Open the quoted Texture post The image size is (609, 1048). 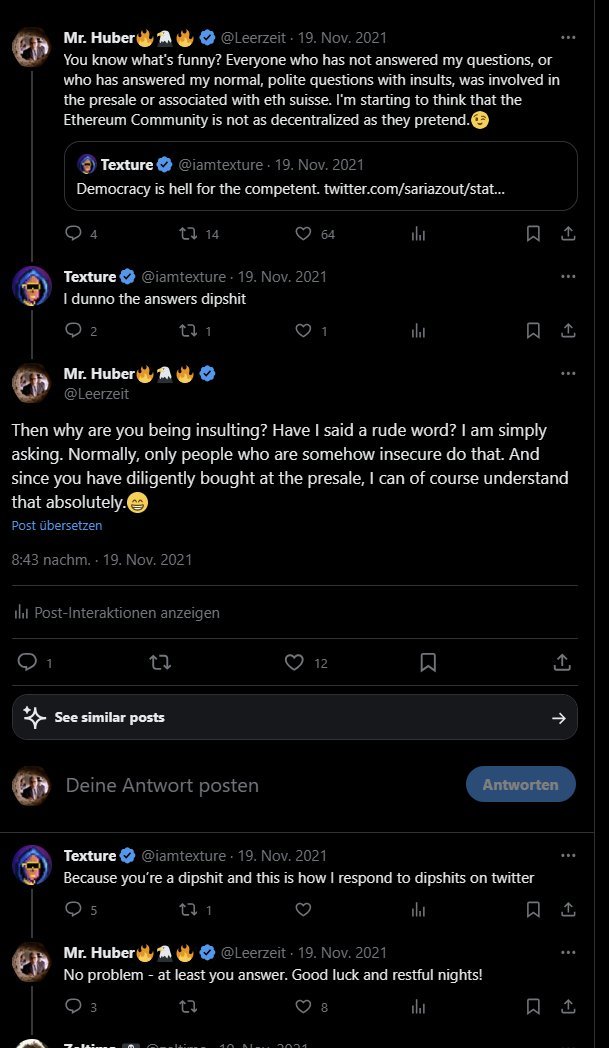320,176
